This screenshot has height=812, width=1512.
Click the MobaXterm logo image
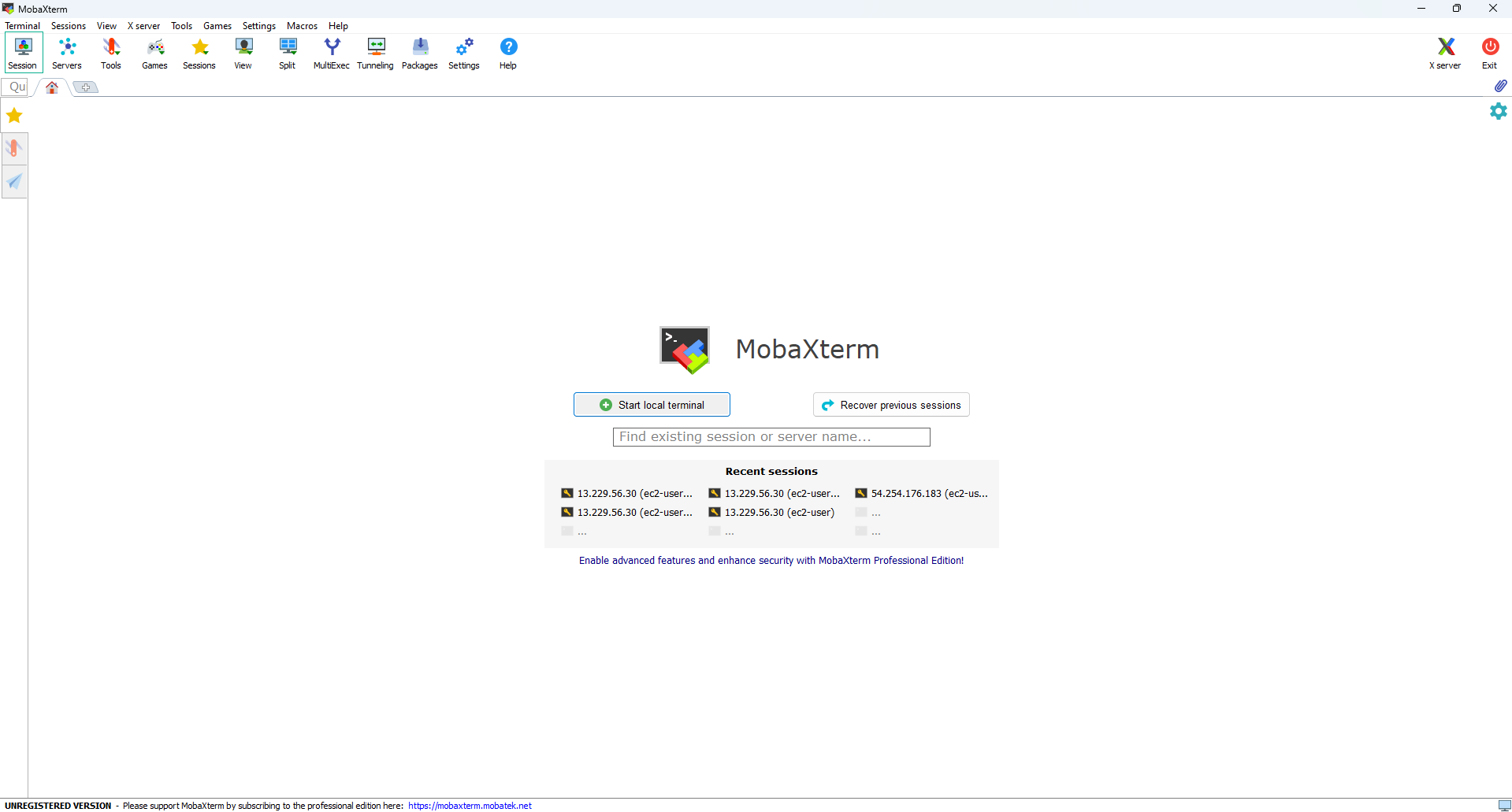click(x=685, y=350)
